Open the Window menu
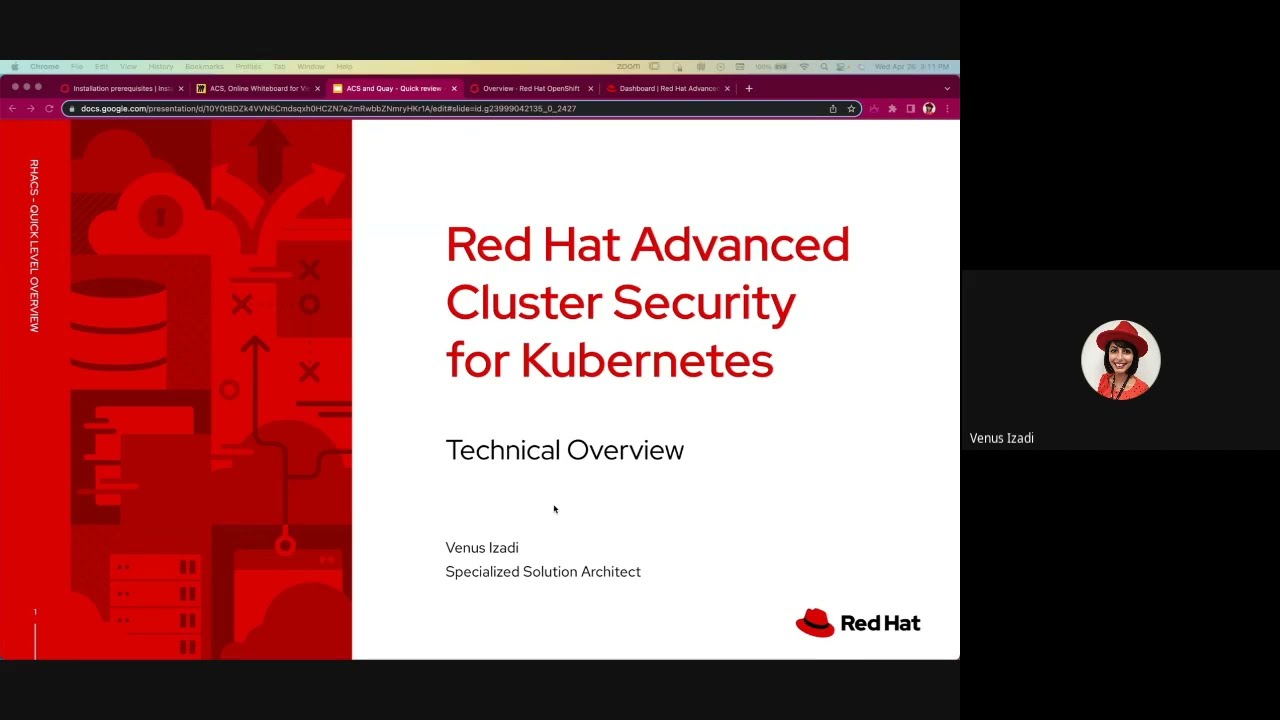Screen dimensions: 1280x720 (311, 66)
